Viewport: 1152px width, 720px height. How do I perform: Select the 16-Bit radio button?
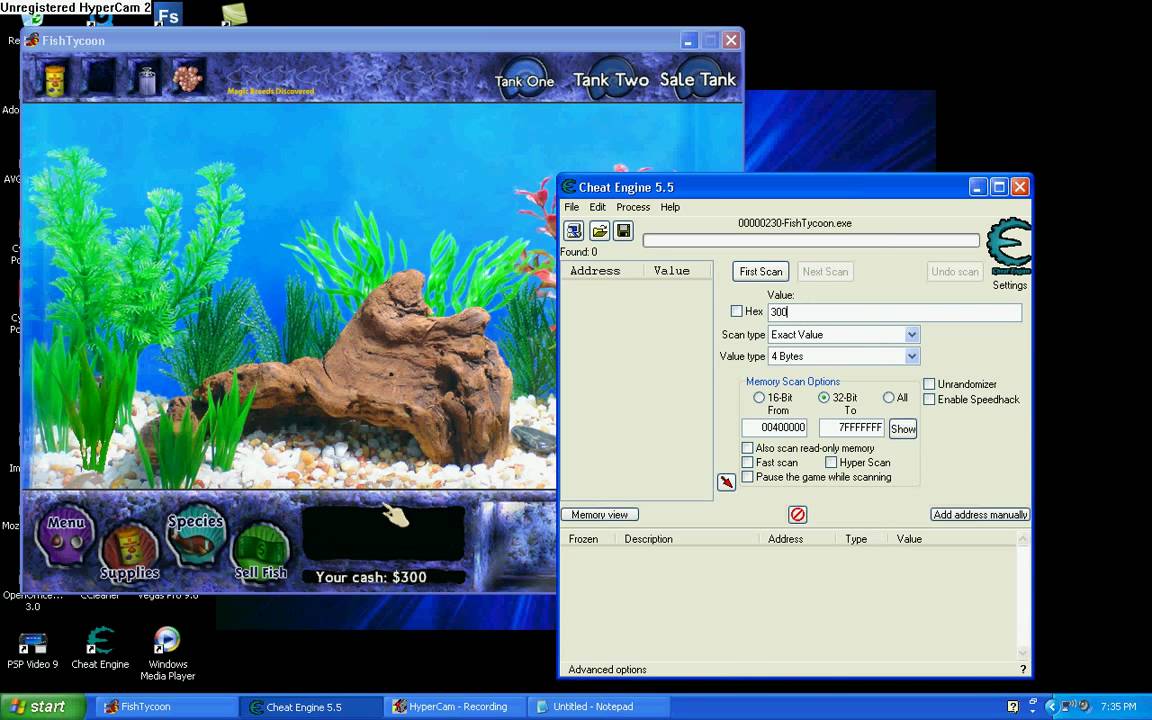[x=759, y=397]
